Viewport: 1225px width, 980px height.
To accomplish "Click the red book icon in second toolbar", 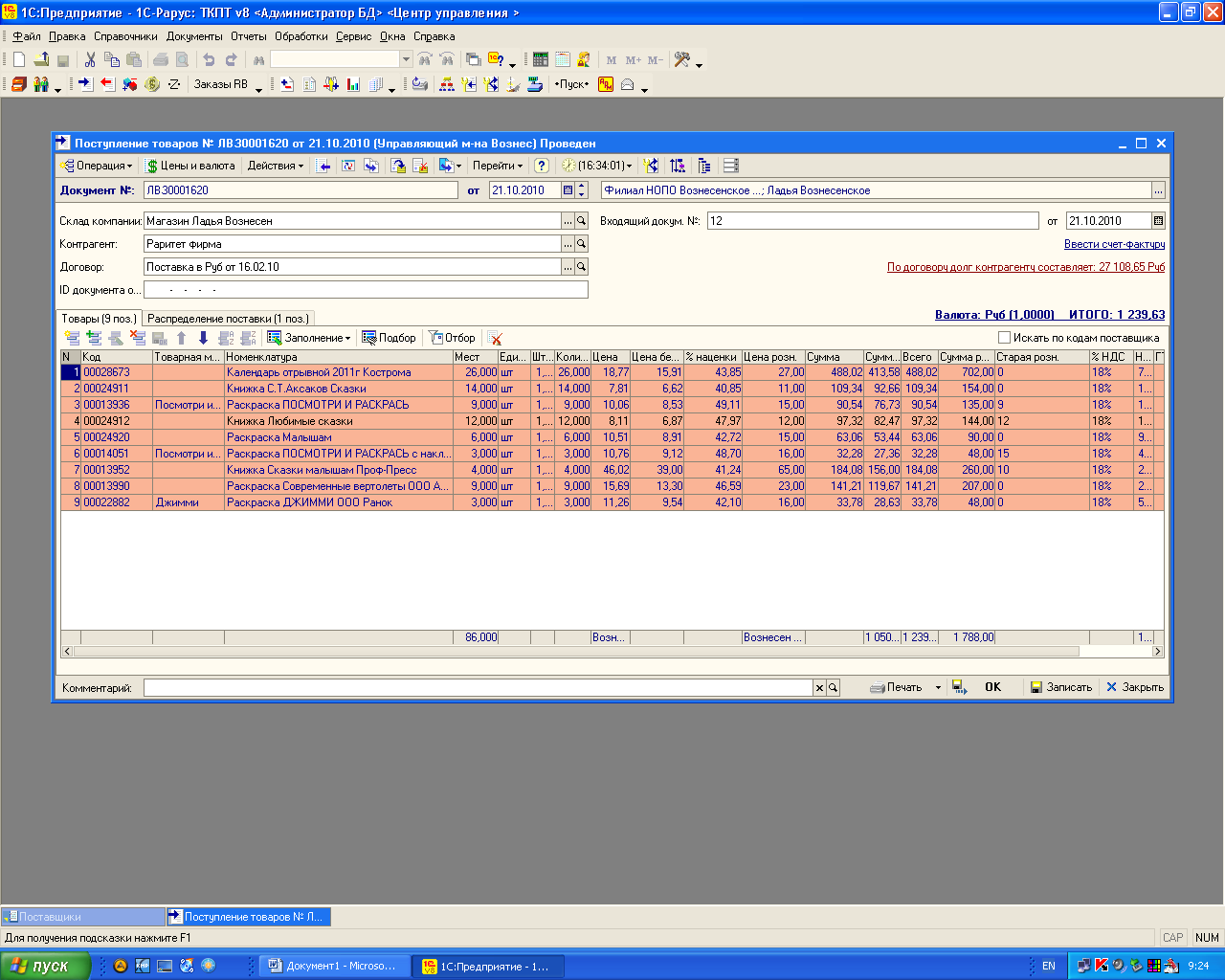I will coord(19,84).
